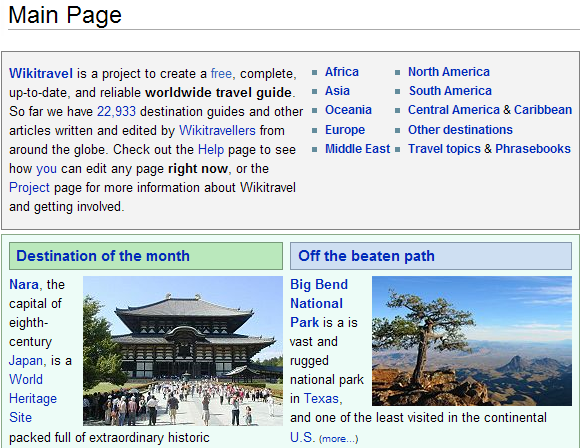This screenshot has width=580, height=448.
Task: Click the bold 'right now' text
Action: tap(198, 169)
